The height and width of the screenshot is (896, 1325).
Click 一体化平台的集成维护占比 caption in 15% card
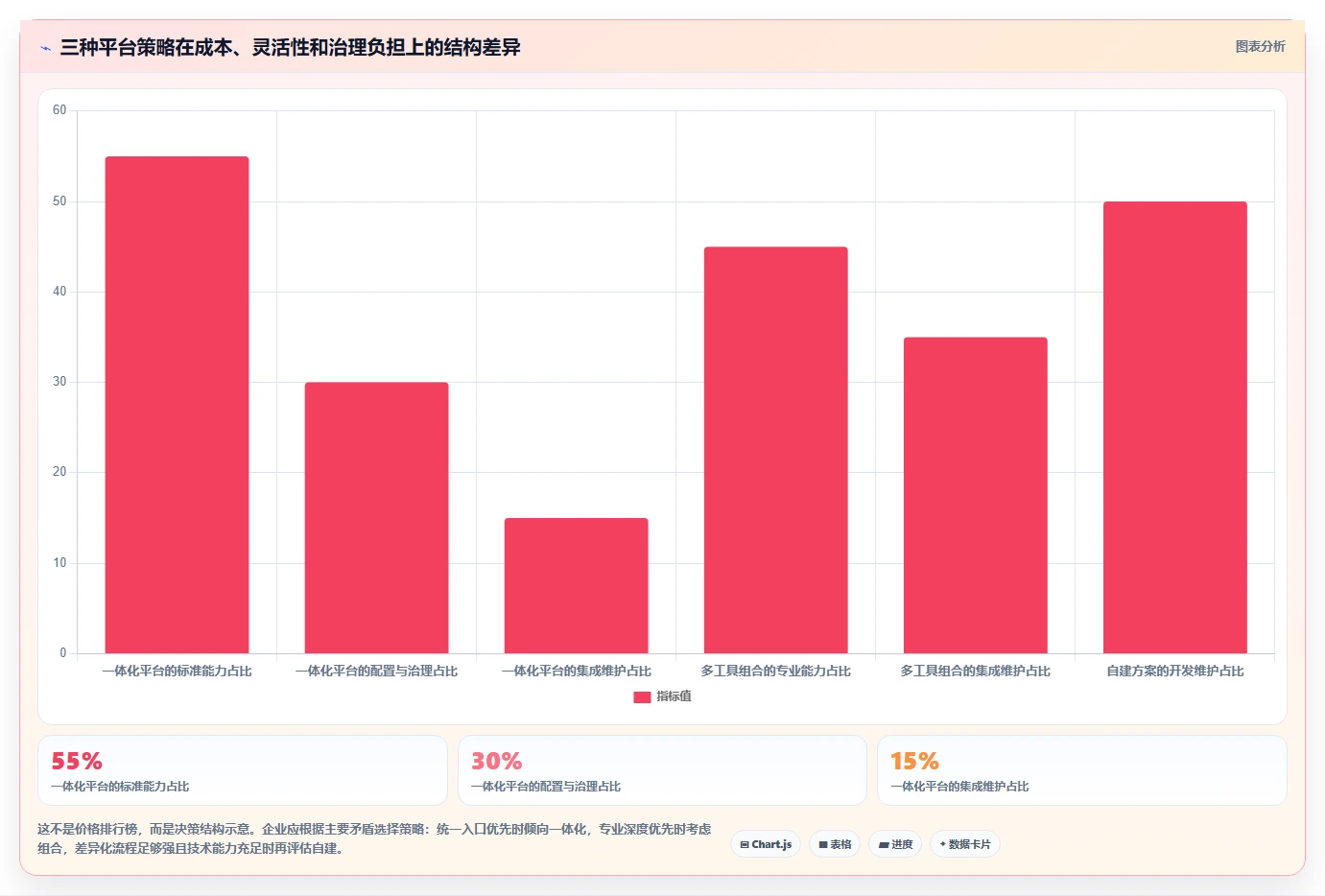click(959, 787)
